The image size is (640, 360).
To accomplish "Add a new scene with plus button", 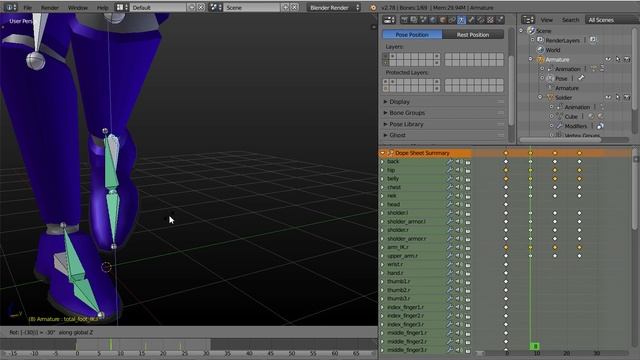I will pos(285,7).
